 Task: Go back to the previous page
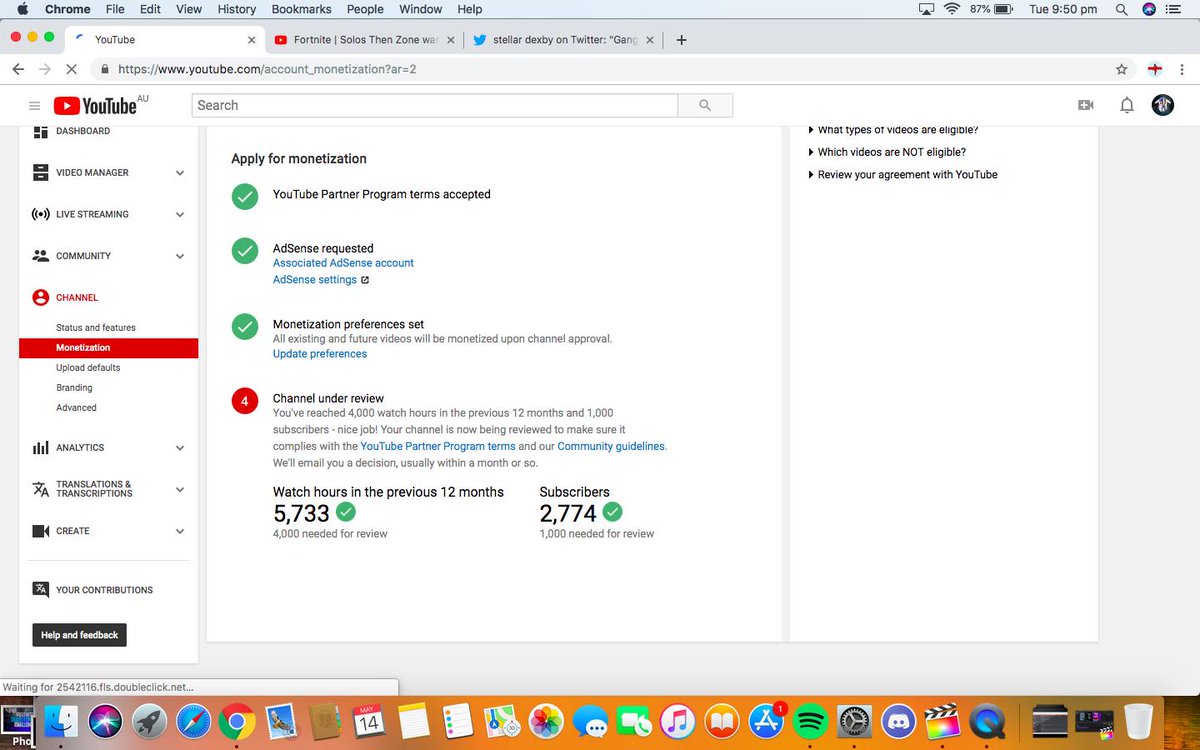click(x=18, y=70)
